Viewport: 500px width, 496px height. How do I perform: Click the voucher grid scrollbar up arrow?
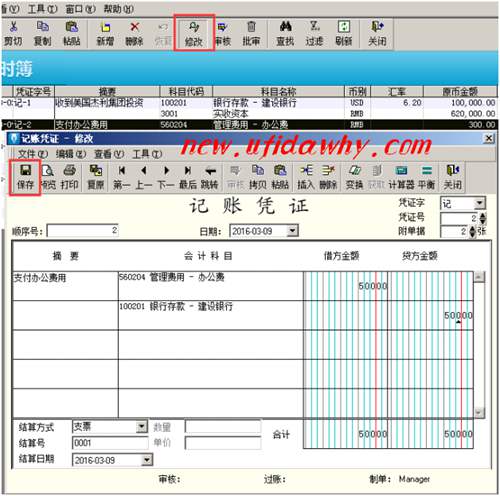pyautogui.click(x=479, y=277)
